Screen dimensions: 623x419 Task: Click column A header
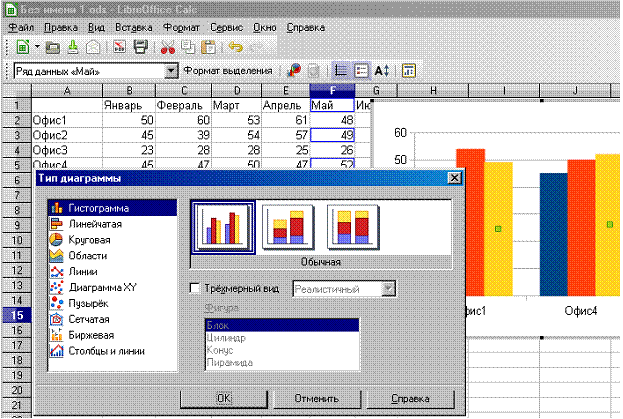(x=67, y=91)
